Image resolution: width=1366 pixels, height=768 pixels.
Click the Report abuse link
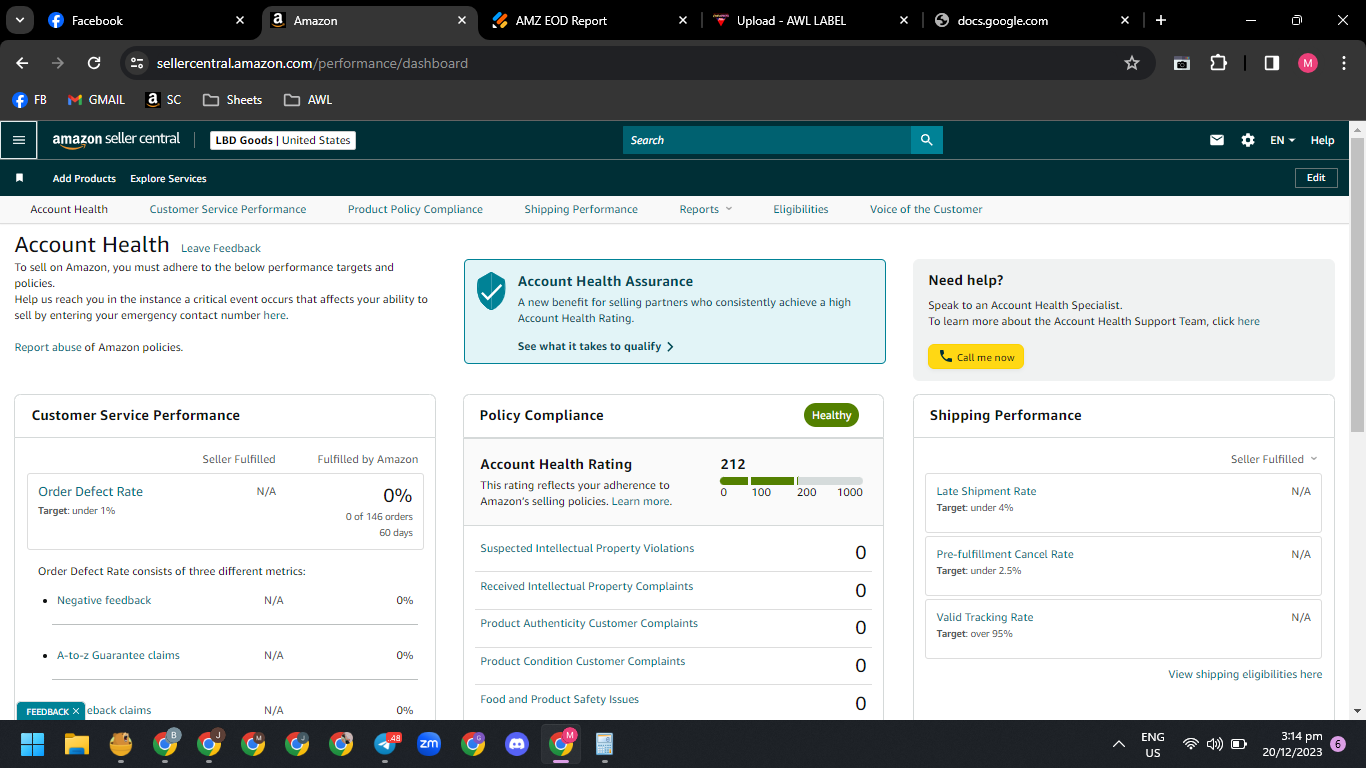(48, 347)
